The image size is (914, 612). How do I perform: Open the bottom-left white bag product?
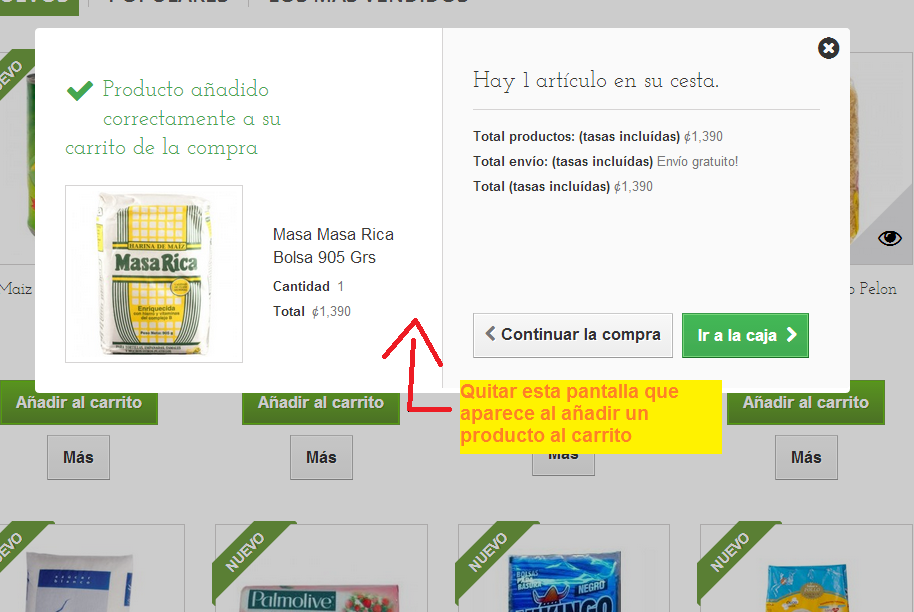pos(79,582)
